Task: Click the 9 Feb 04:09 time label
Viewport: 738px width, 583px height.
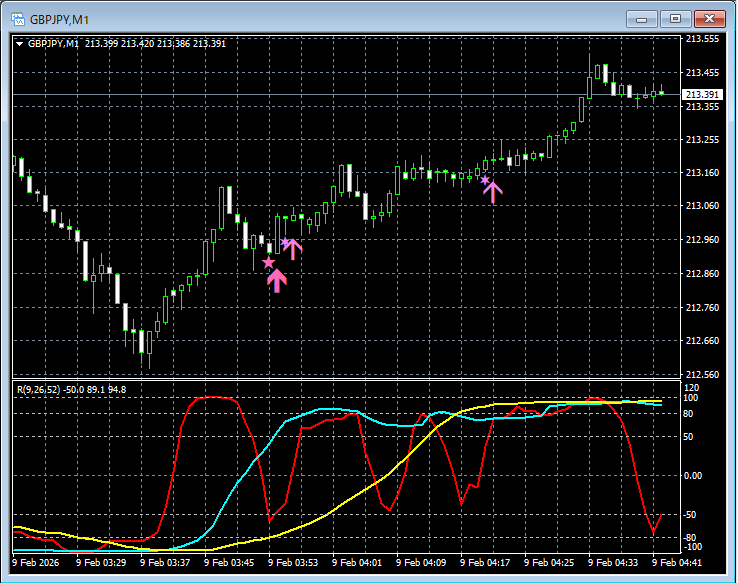Action: click(x=421, y=563)
